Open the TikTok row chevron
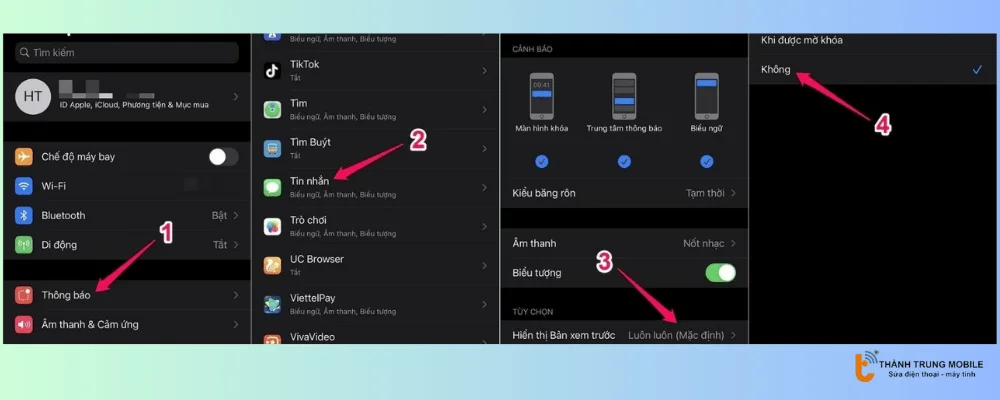The height and width of the screenshot is (400, 1000). (x=485, y=71)
